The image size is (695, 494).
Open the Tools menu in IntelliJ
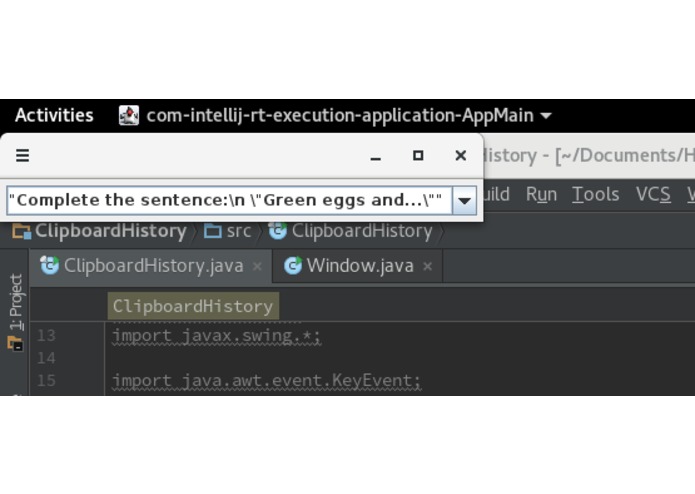coord(595,194)
